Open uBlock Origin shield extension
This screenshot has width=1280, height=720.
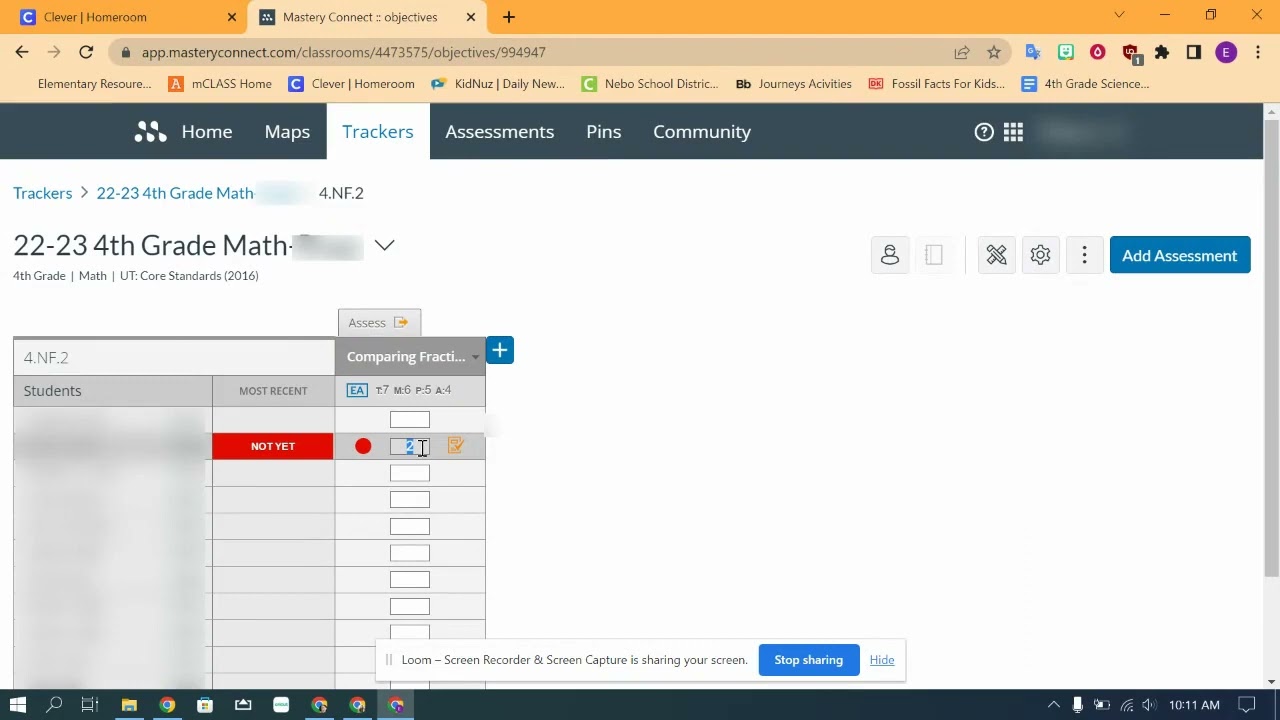click(x=1130, y=53)
